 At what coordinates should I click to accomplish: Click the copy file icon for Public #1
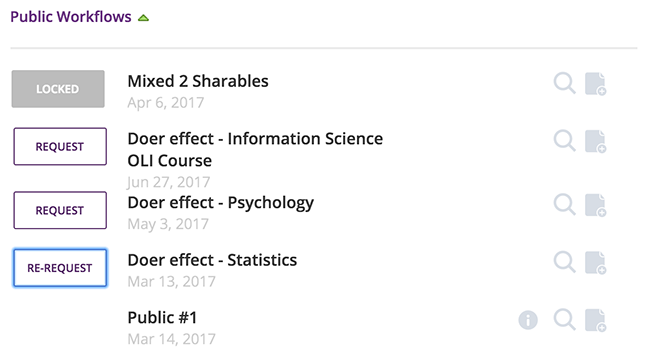[x=596, y=320]
